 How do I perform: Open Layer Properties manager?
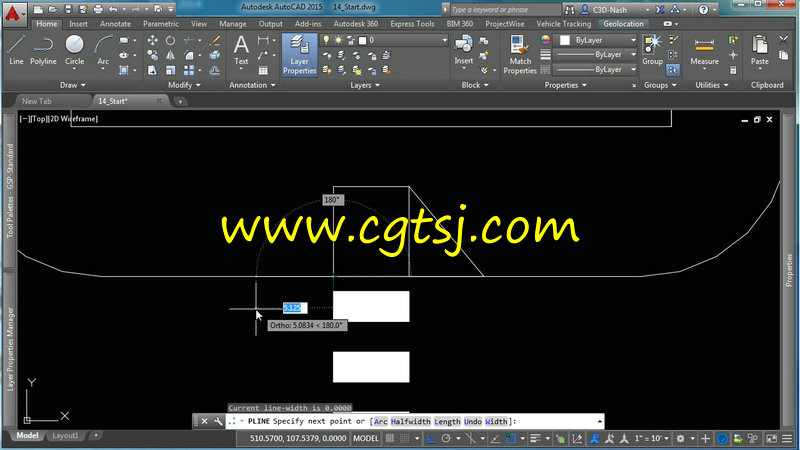click(299, 55)
